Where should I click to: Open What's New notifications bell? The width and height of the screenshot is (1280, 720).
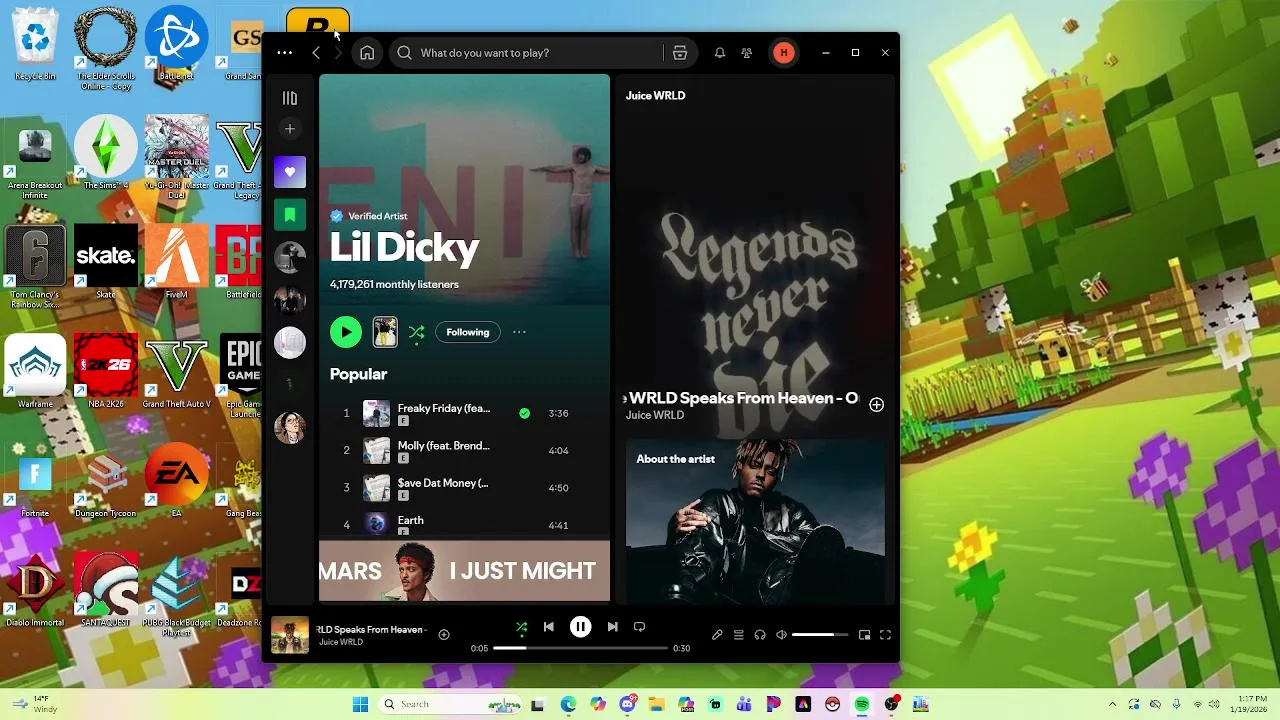point(719,53)
